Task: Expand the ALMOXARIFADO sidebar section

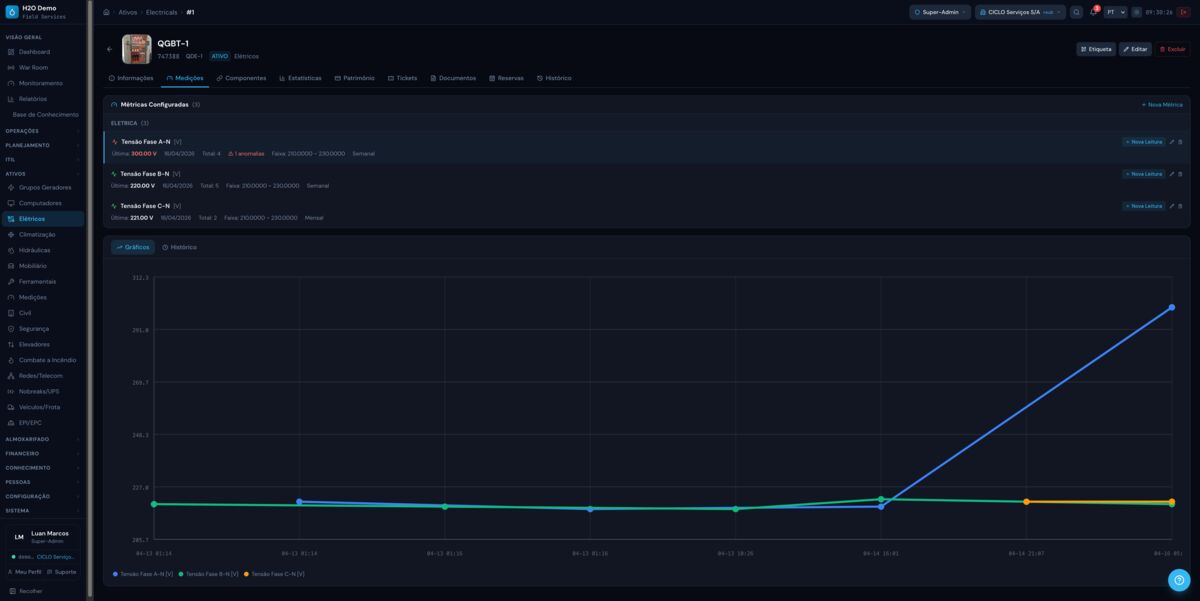Action: click(42, 439)
